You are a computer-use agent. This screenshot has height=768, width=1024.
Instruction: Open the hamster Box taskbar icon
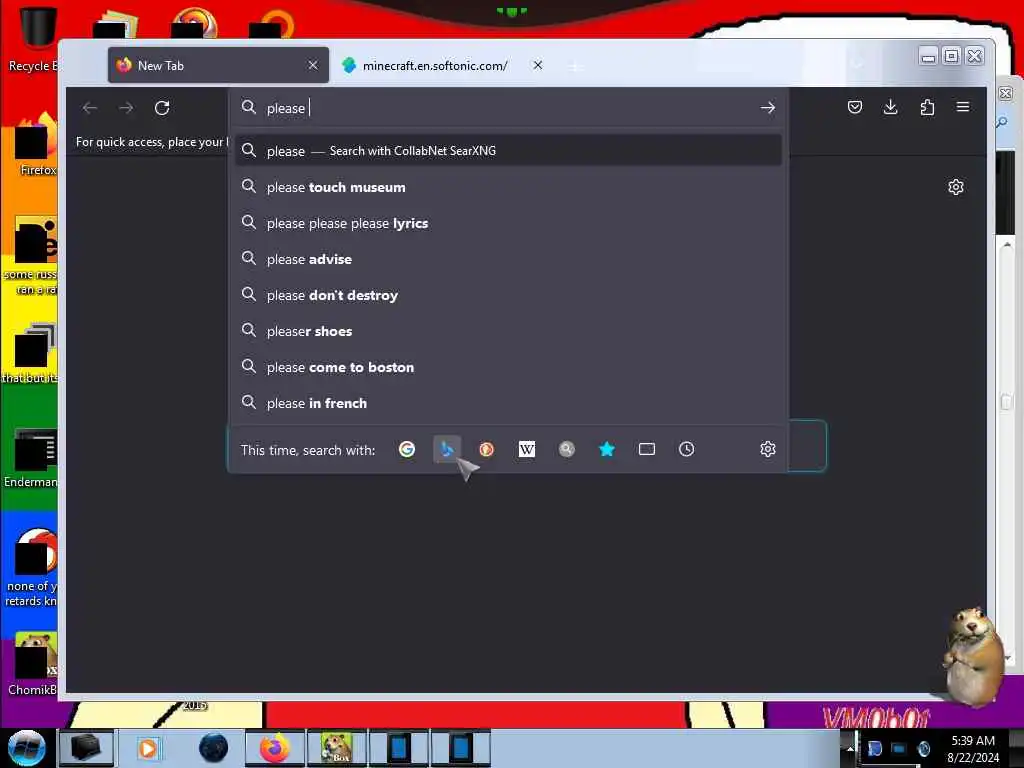[337, 748]
